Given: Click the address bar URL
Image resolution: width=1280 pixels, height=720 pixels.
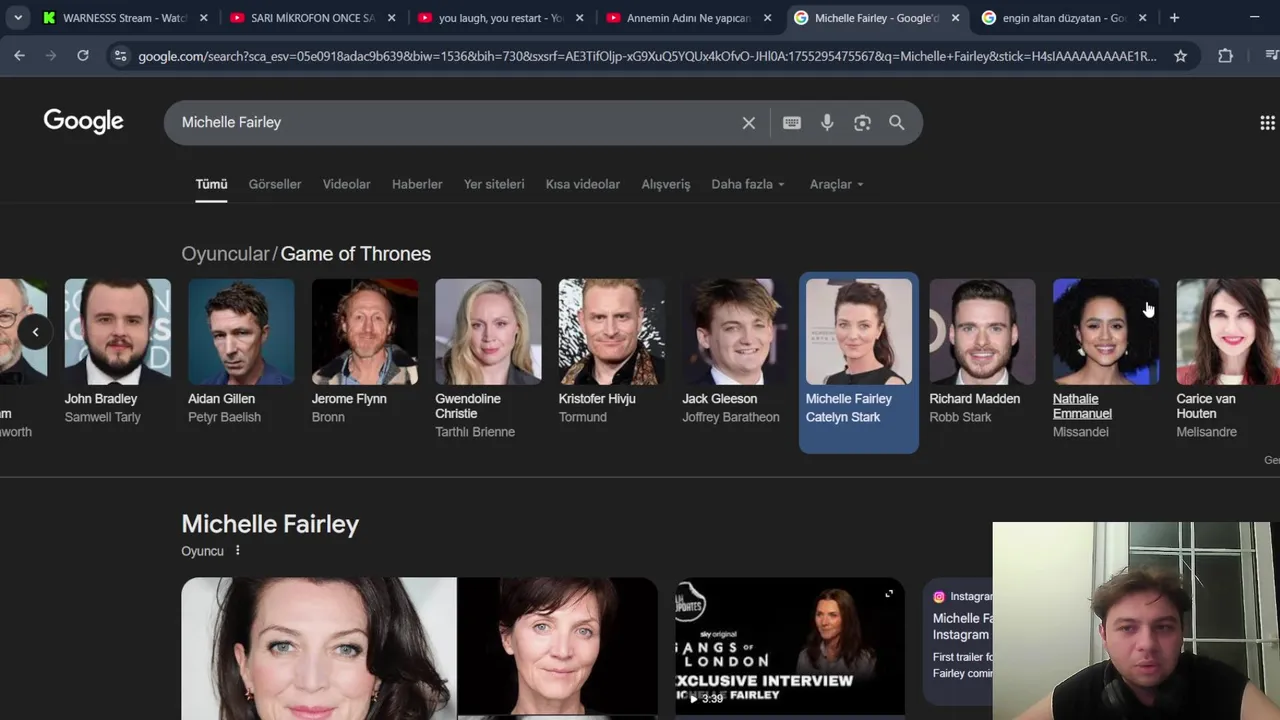Looking at the screenshot, I should point(646,56).
